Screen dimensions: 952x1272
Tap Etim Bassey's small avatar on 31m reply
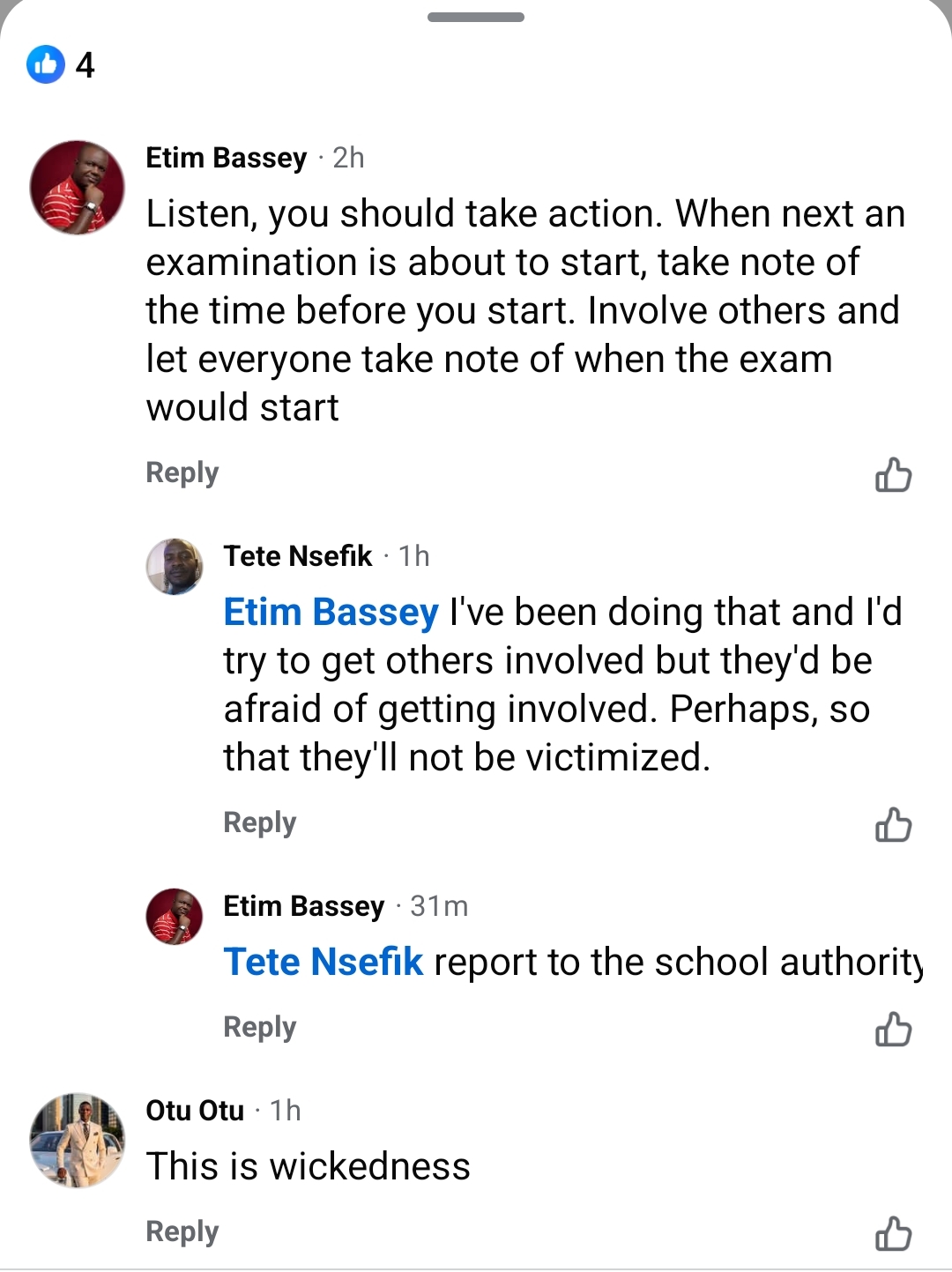[x=175, y=917]
